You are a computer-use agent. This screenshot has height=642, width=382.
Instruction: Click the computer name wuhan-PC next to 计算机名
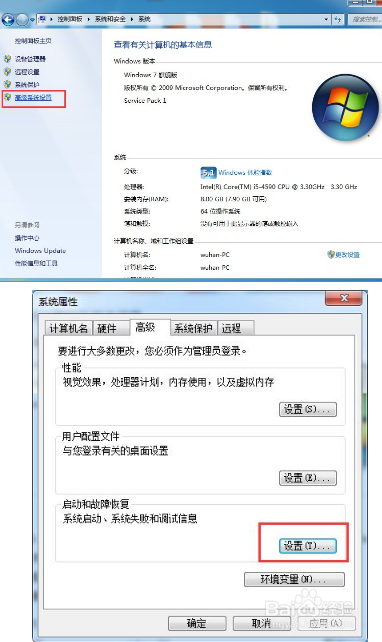[x=215, y=255]
